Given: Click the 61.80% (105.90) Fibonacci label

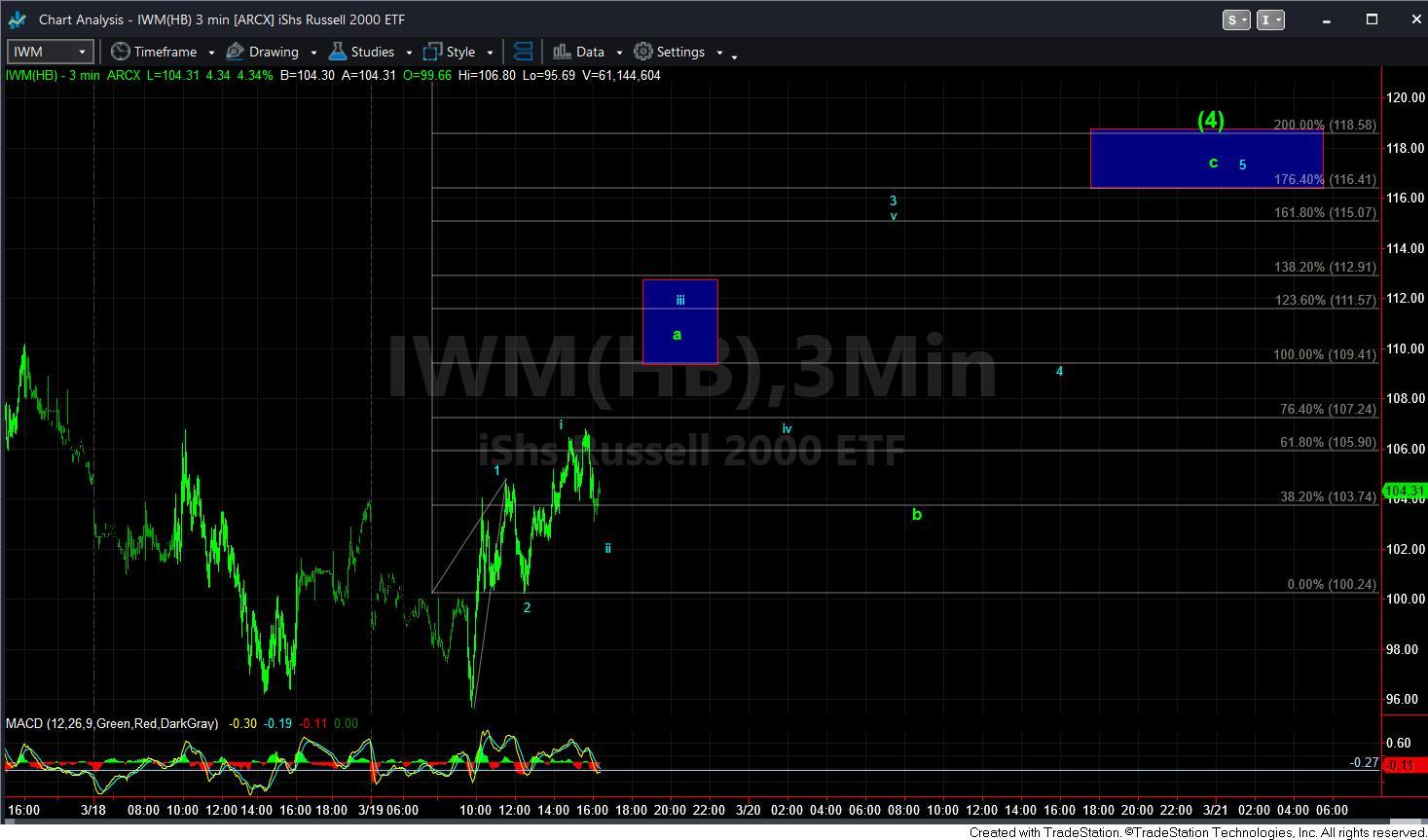Looking at the screenshot, I should [1328, 443].
